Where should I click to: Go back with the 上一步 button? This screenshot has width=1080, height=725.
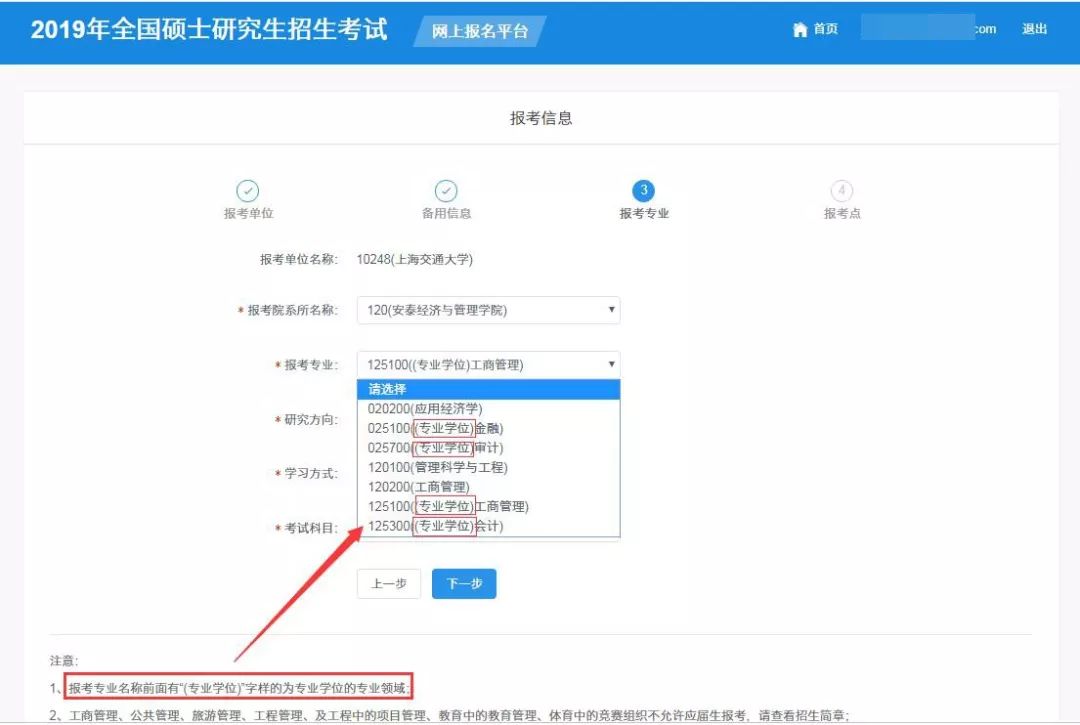388,584
